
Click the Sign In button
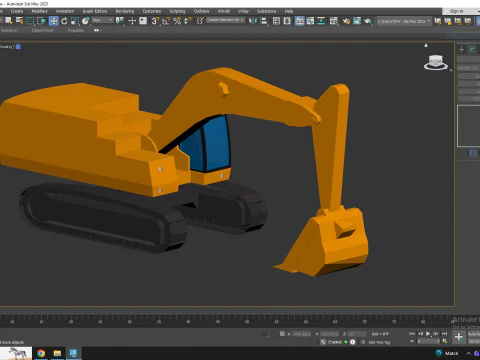click(456, 11)
